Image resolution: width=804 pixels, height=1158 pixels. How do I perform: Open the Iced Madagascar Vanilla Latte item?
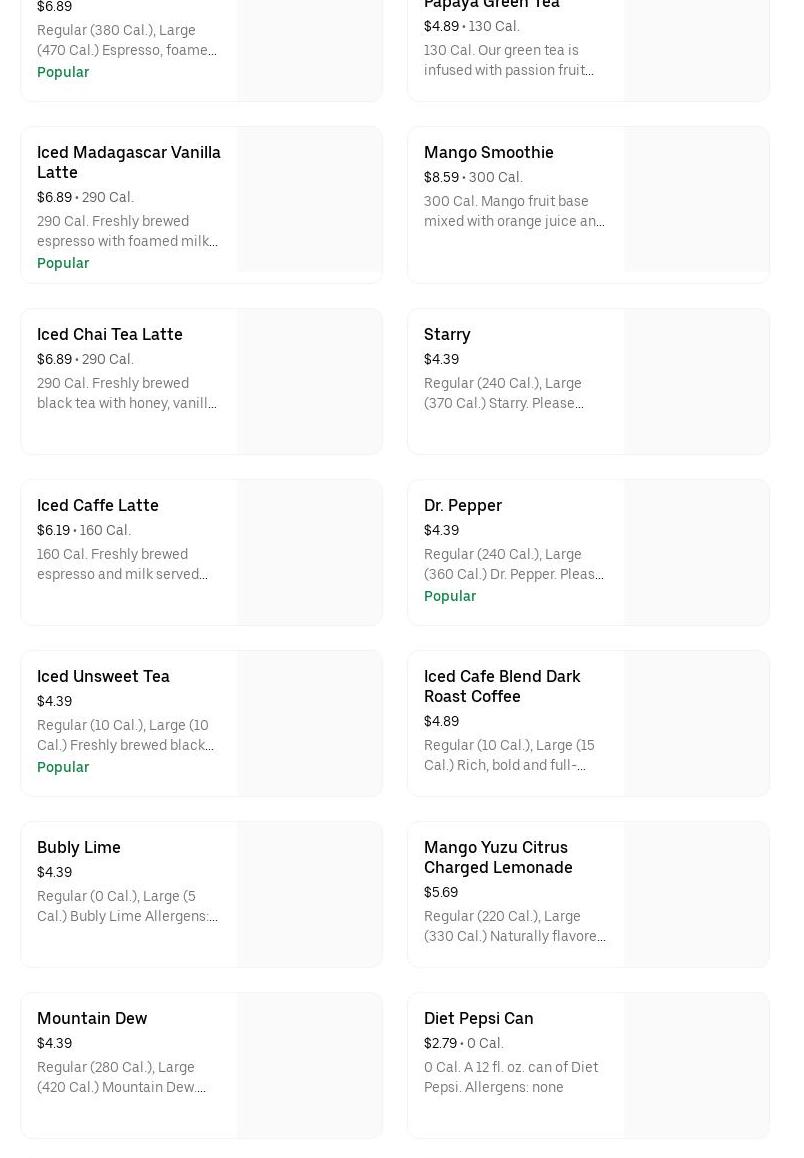[x=129, y=162]
